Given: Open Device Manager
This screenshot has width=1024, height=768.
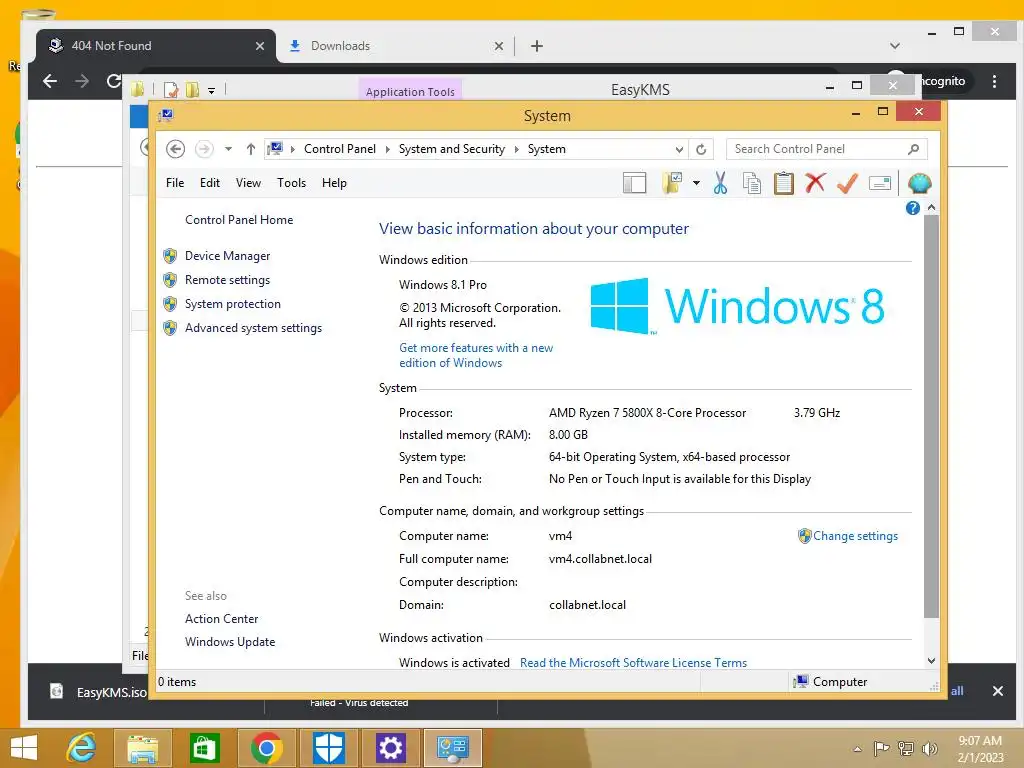Looking at the screenshot, I should click(227, 256).
